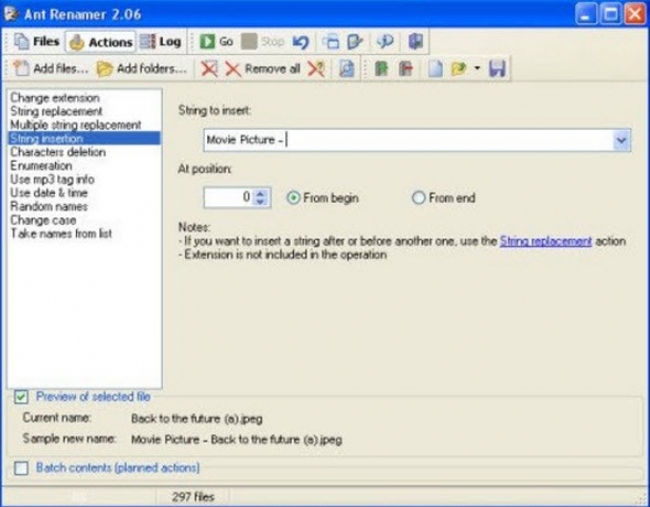This screenshot has width=650, height=507.
Task: Select the From end radio button
Action: click(419, 198)
